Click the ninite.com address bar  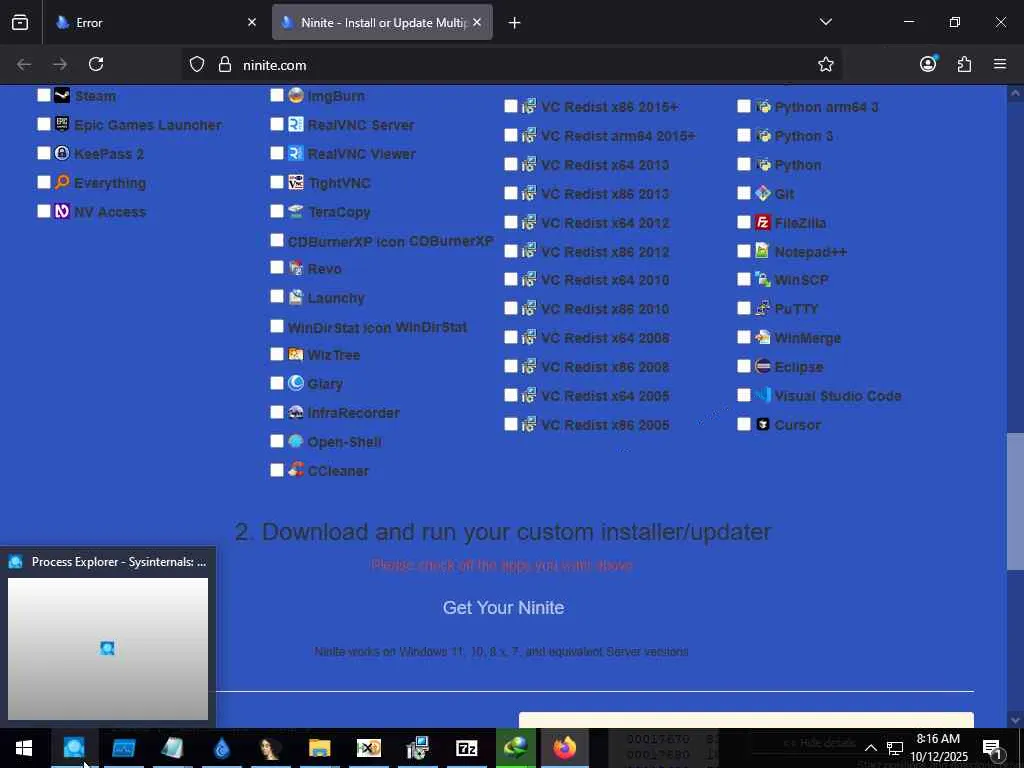pos(511,65)
